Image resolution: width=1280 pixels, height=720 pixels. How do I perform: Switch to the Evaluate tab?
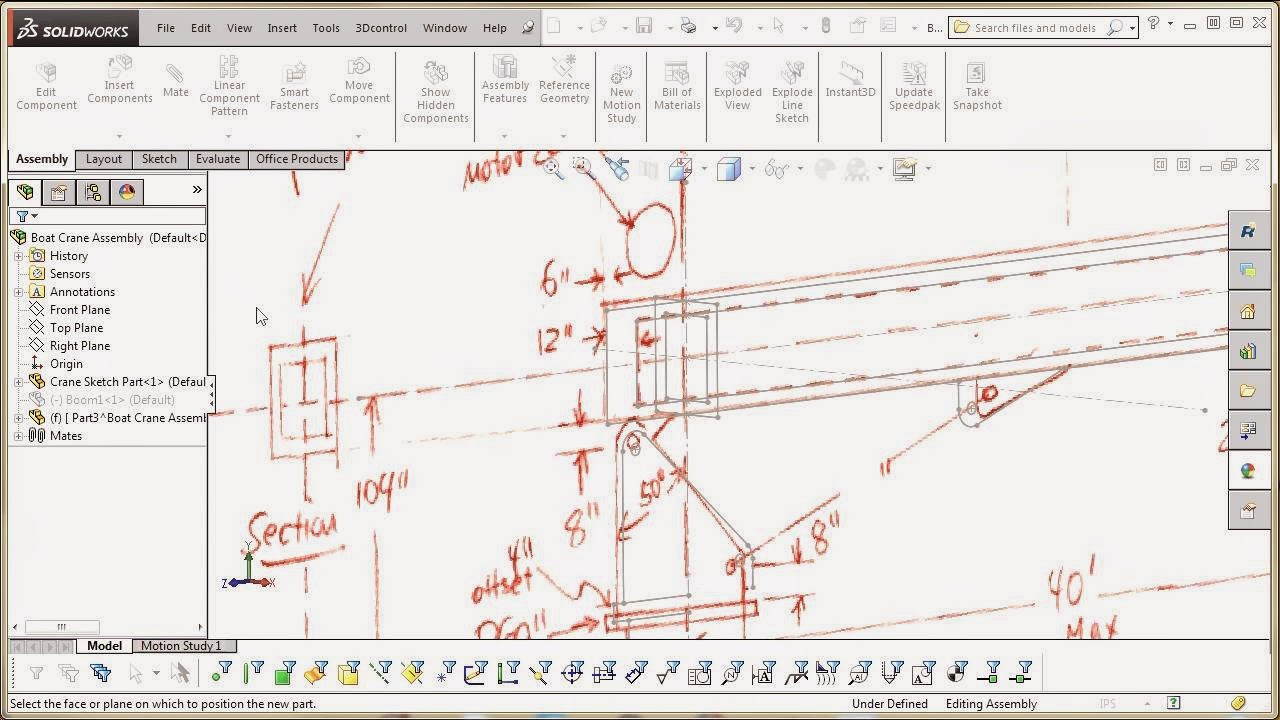click(x=217, y=159)
